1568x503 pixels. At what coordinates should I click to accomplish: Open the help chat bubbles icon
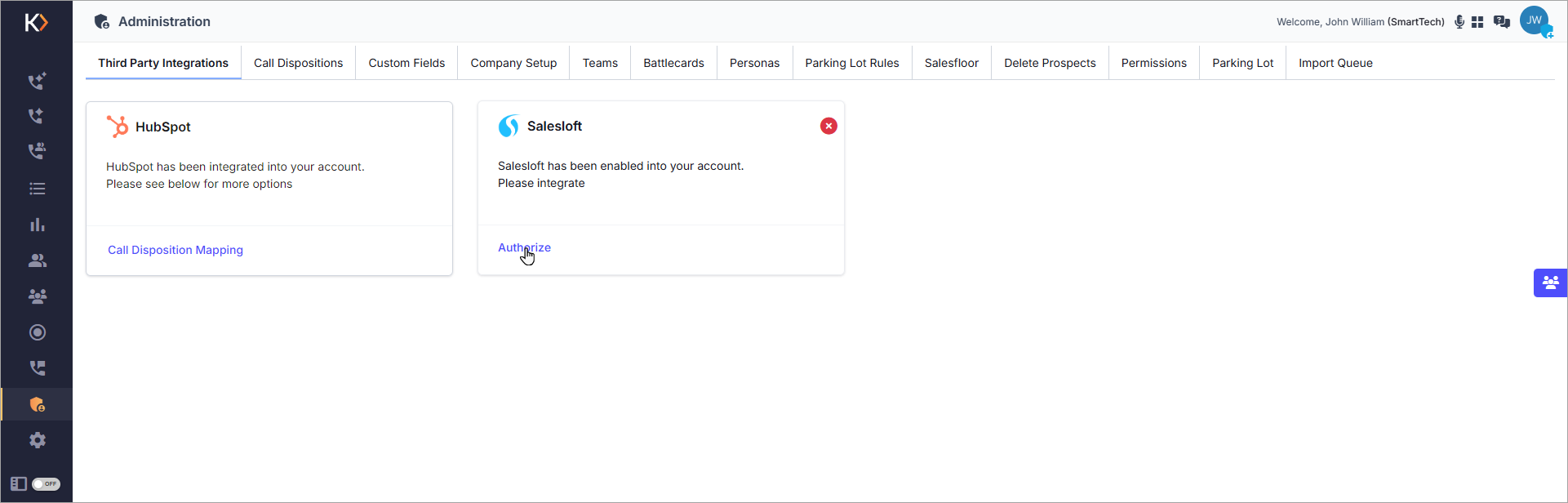point(1501,22)
